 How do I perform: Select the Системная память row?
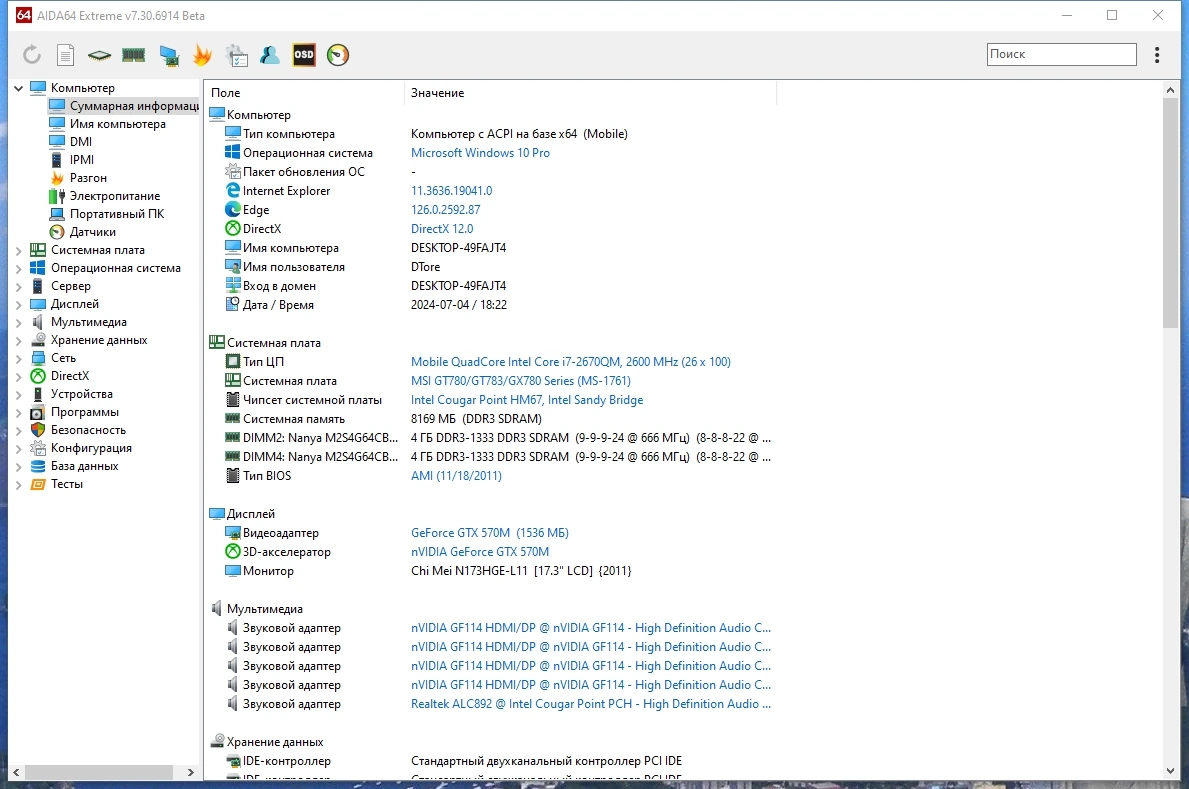(x=491, y=419)
